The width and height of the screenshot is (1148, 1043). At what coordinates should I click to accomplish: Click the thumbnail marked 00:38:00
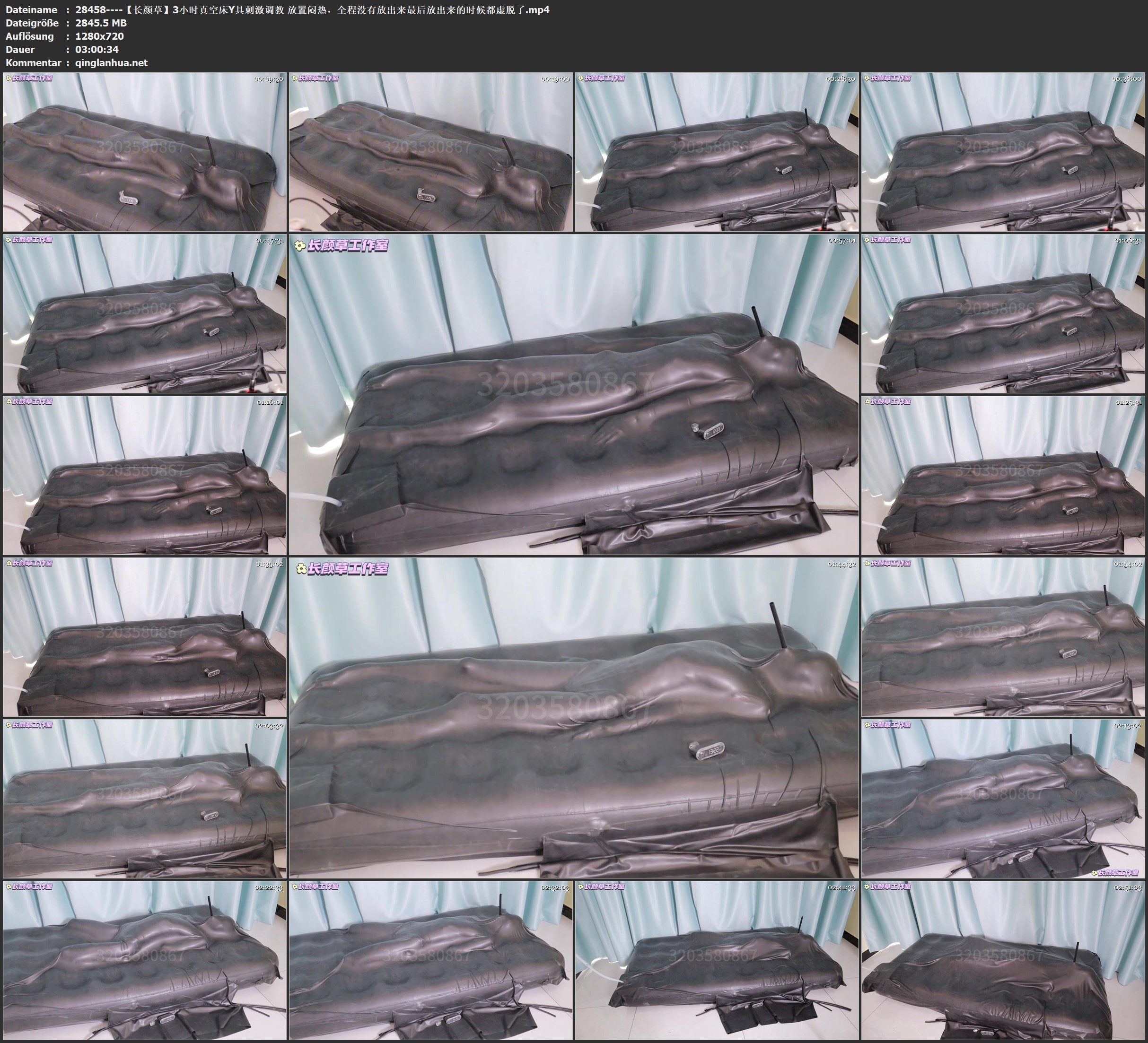click(1003, 152)
